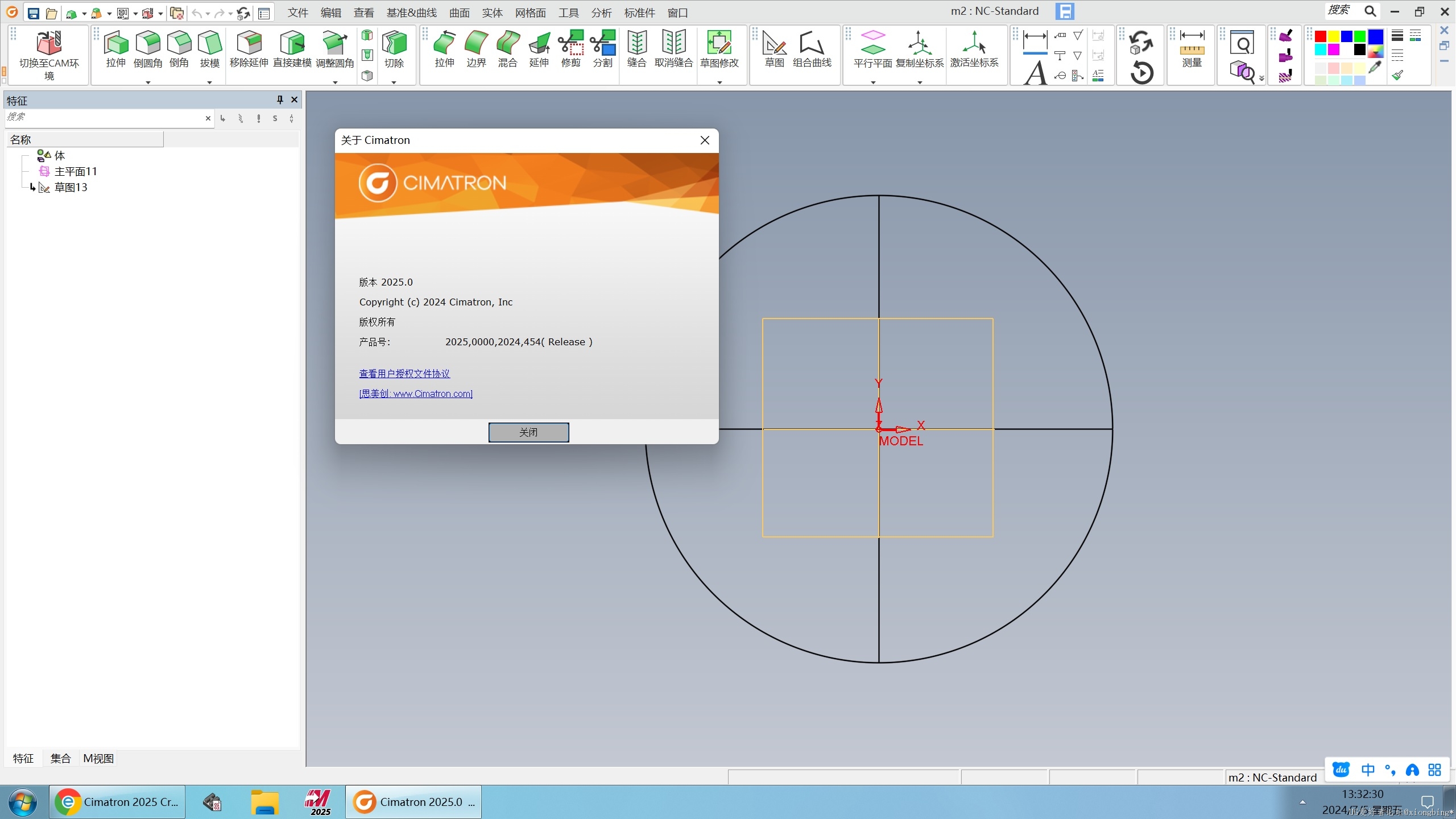This screenshot has width=1456, height=819.
Task: Expand the 倒圆角 dropdown arrow
Action: click(x=148, y=83)
